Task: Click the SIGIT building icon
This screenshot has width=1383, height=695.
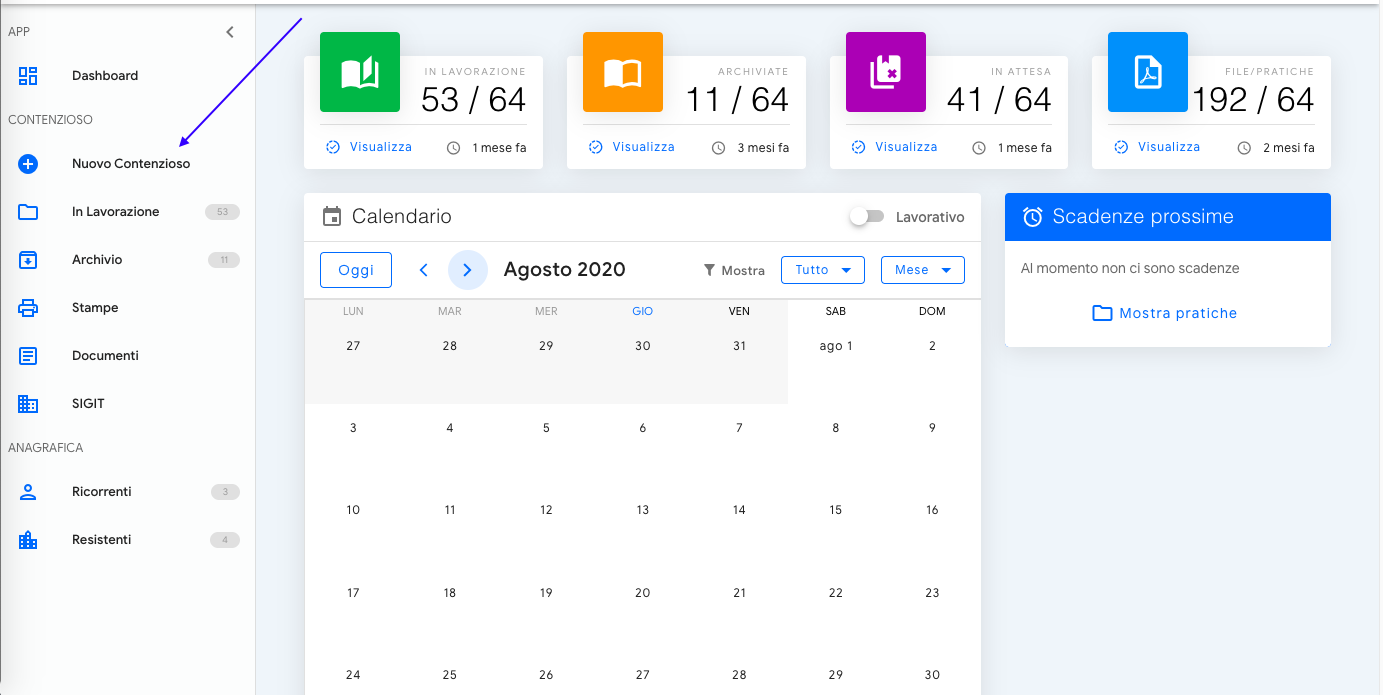Action: (28, 404)
